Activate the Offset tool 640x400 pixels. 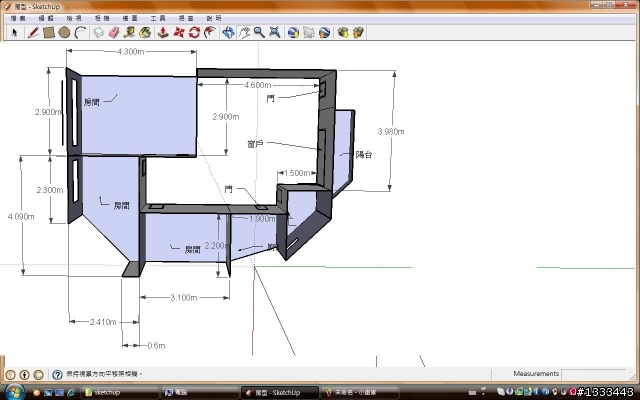click(210, 32)
